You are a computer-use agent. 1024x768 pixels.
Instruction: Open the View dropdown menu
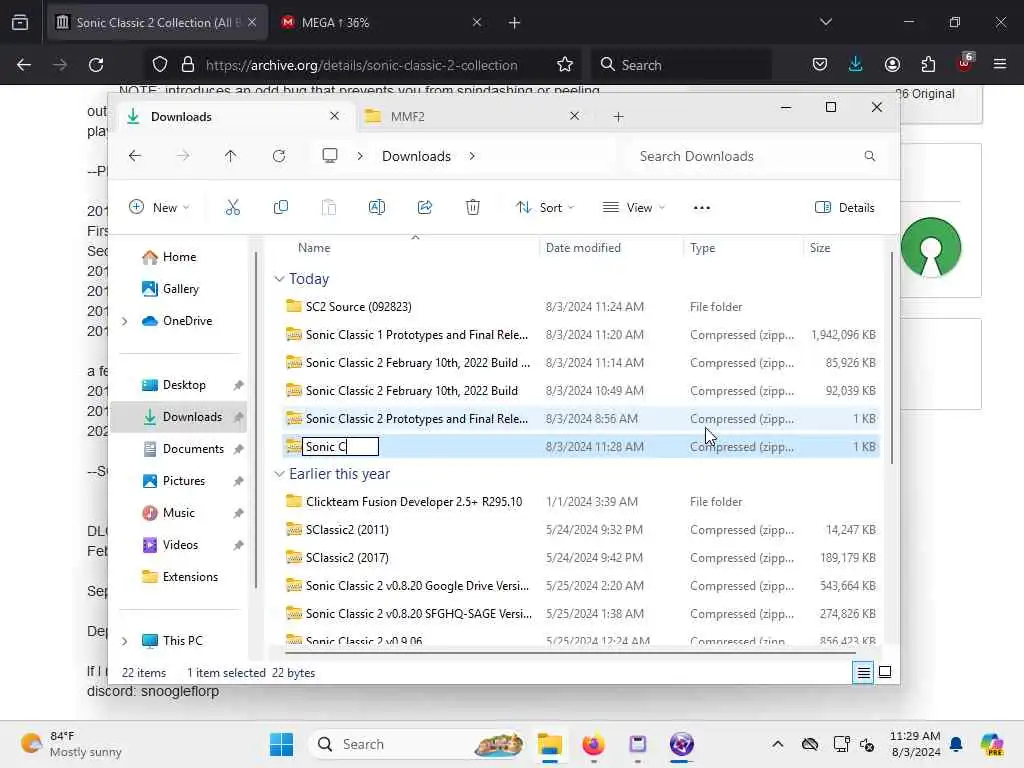pos(633,208)
